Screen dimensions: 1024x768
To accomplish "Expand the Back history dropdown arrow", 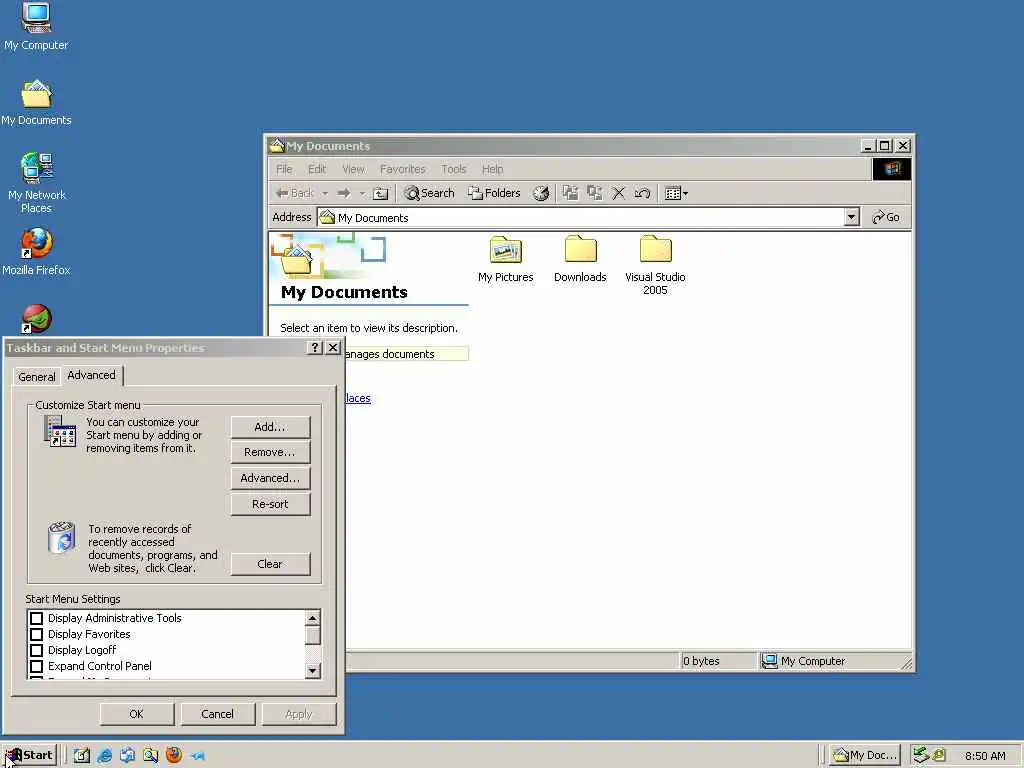I will [325, 193].
